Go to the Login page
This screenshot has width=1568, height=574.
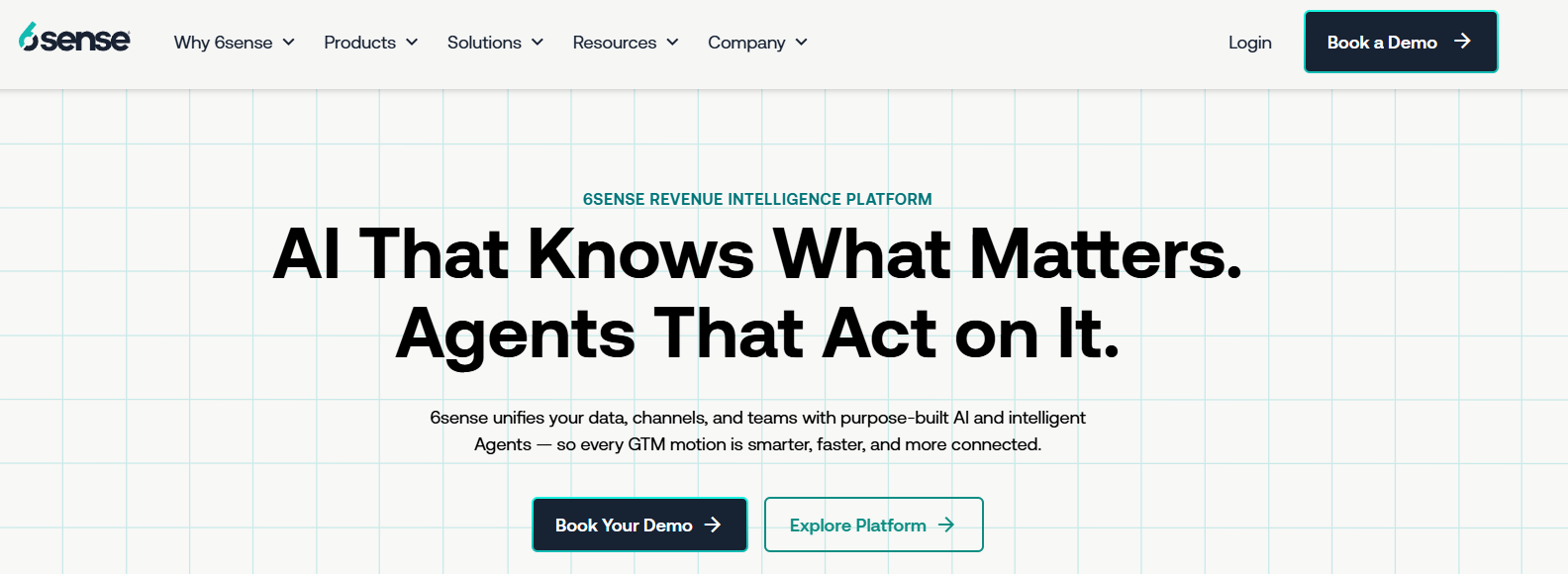[1250, 43]
